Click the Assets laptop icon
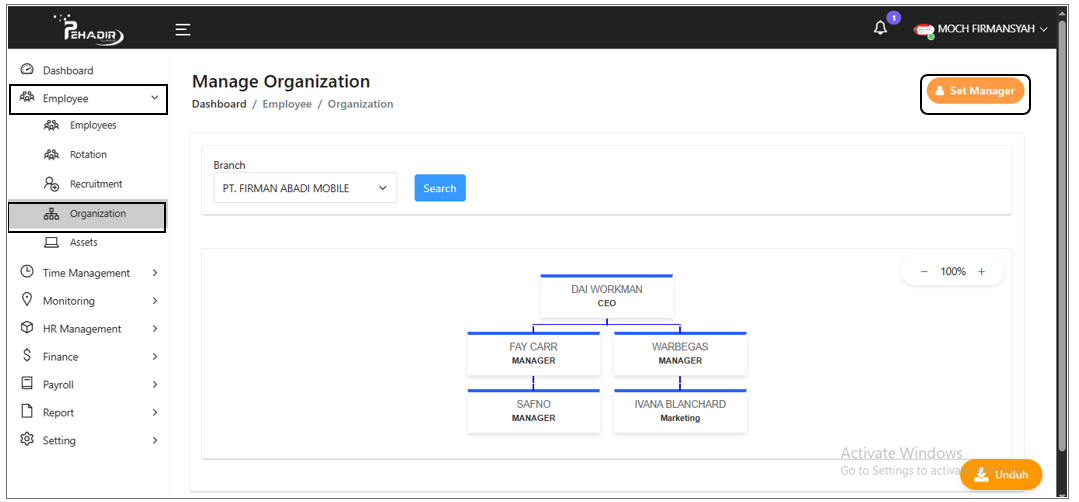Viewport: 1079px width, 502px height. 51,242
